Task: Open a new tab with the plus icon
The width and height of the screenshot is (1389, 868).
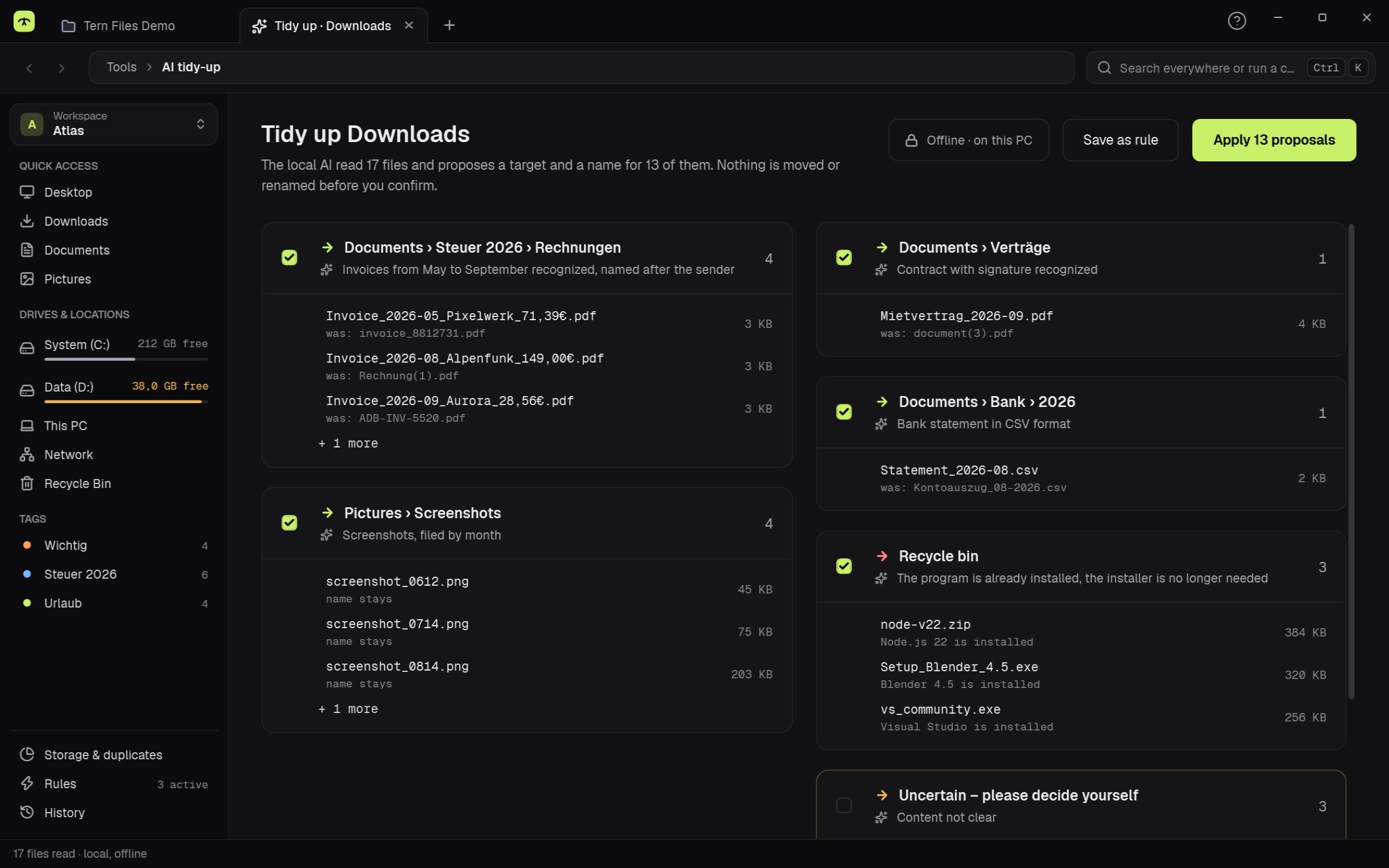Action: click(449, 25)
